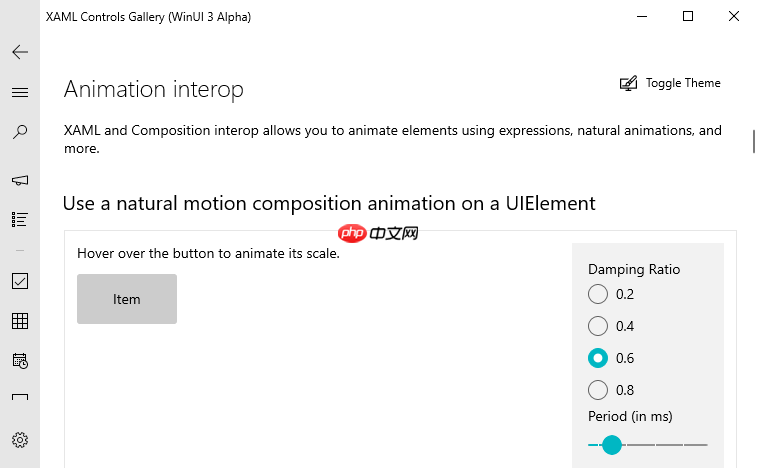Select damping ratio 0.4
Viewport: 757px width, 468px height.
[598, 326]
